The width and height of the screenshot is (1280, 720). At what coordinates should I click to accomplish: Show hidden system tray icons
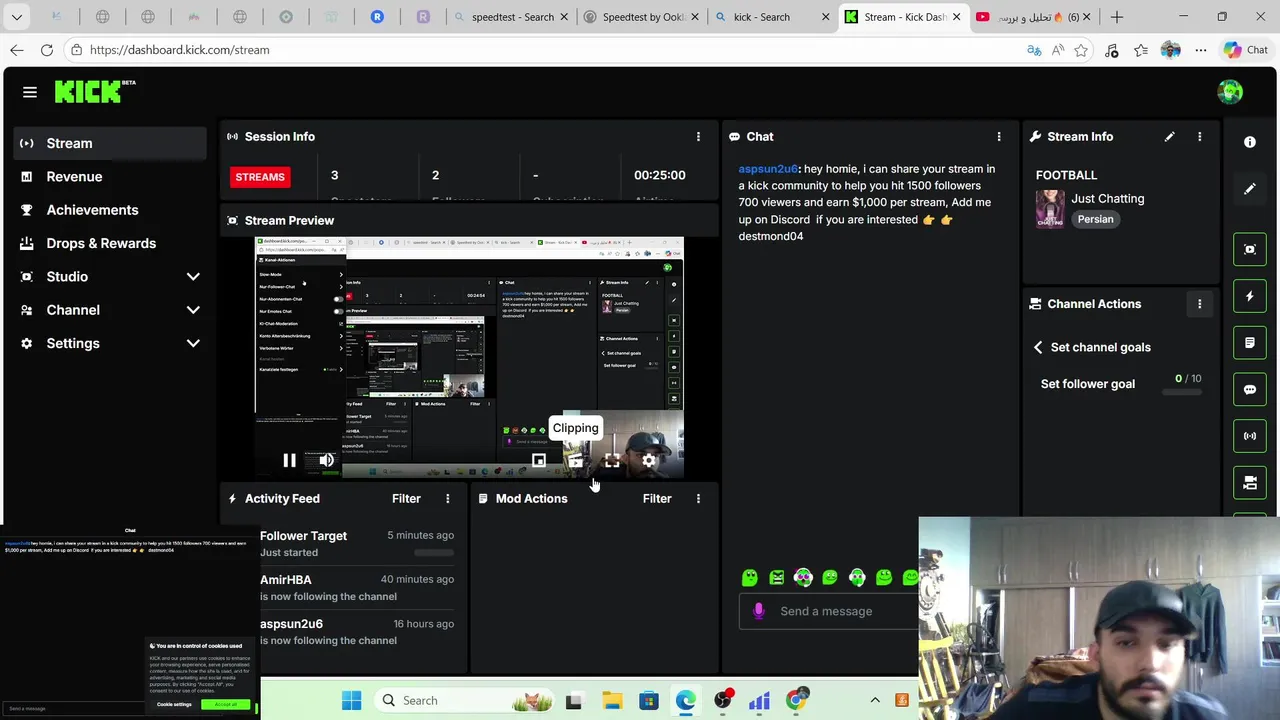pos(875,700)
